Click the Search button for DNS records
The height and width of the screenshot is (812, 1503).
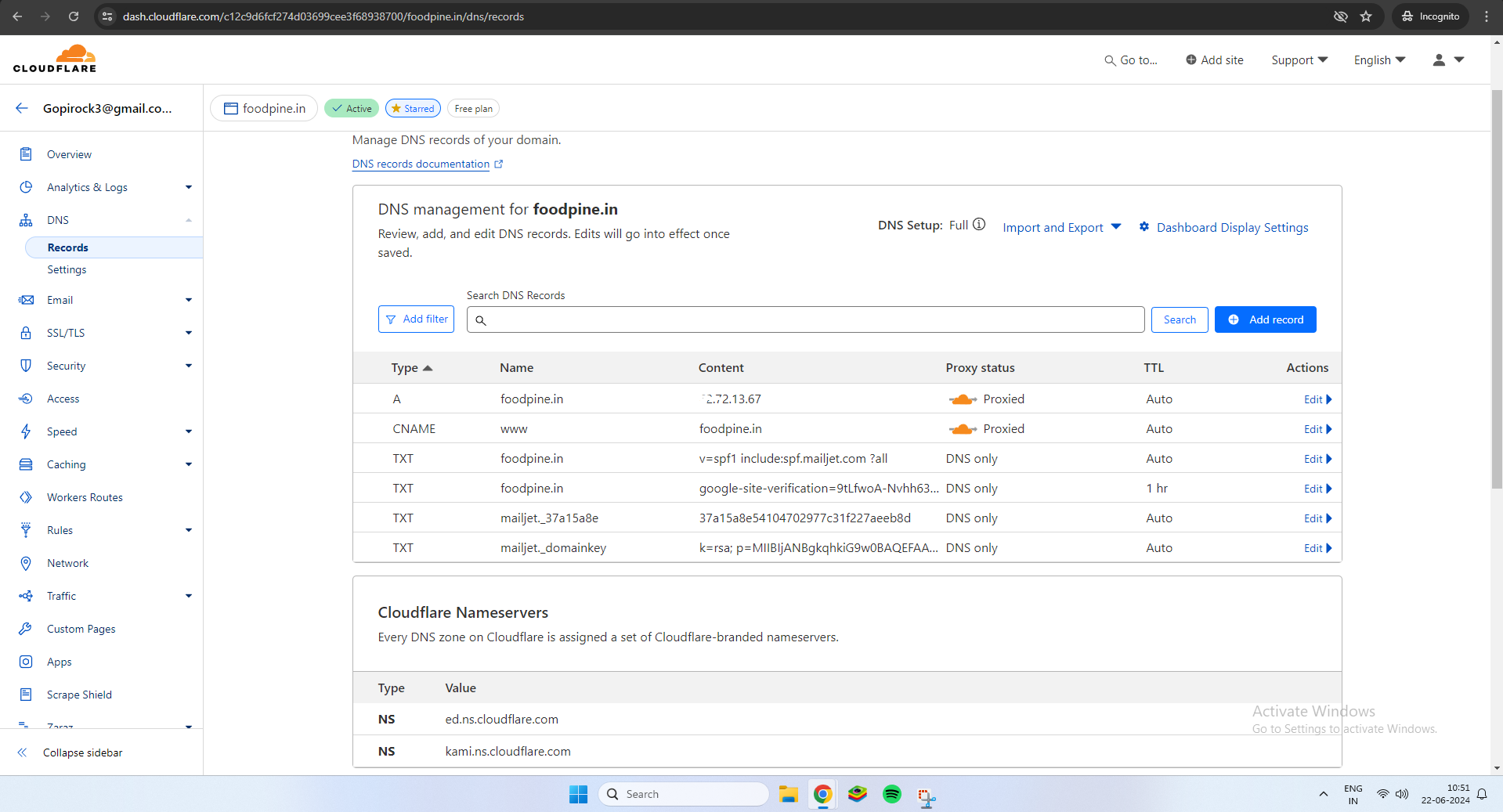1180,319
